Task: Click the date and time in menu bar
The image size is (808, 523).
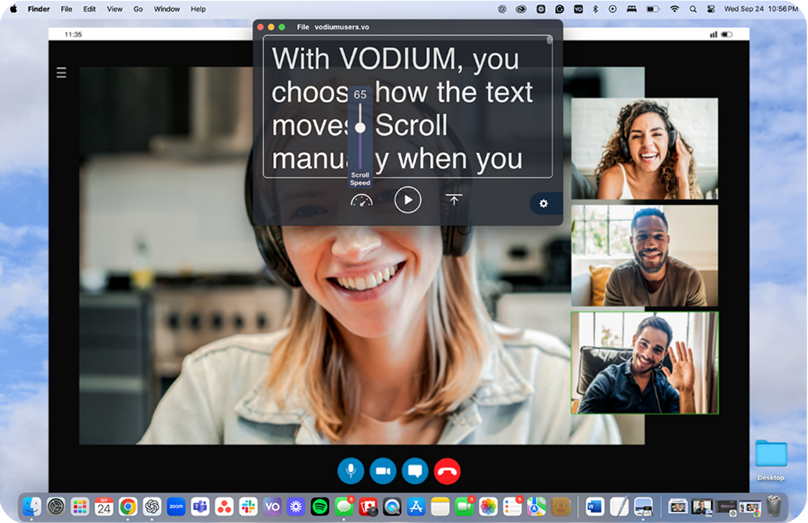Action: (x=761, y=9)
